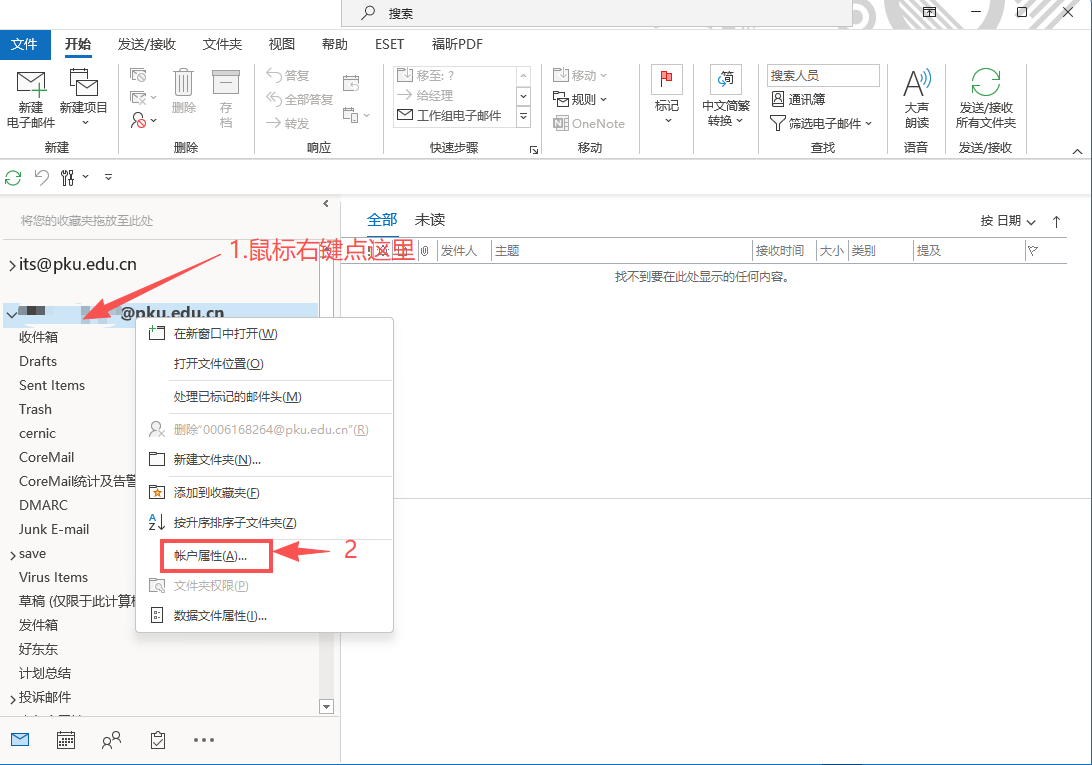This screenshot has height=765, width=1092.
Task: Switch to the Unread (未读) mail filter tab
Action: [x=430, y=220]
